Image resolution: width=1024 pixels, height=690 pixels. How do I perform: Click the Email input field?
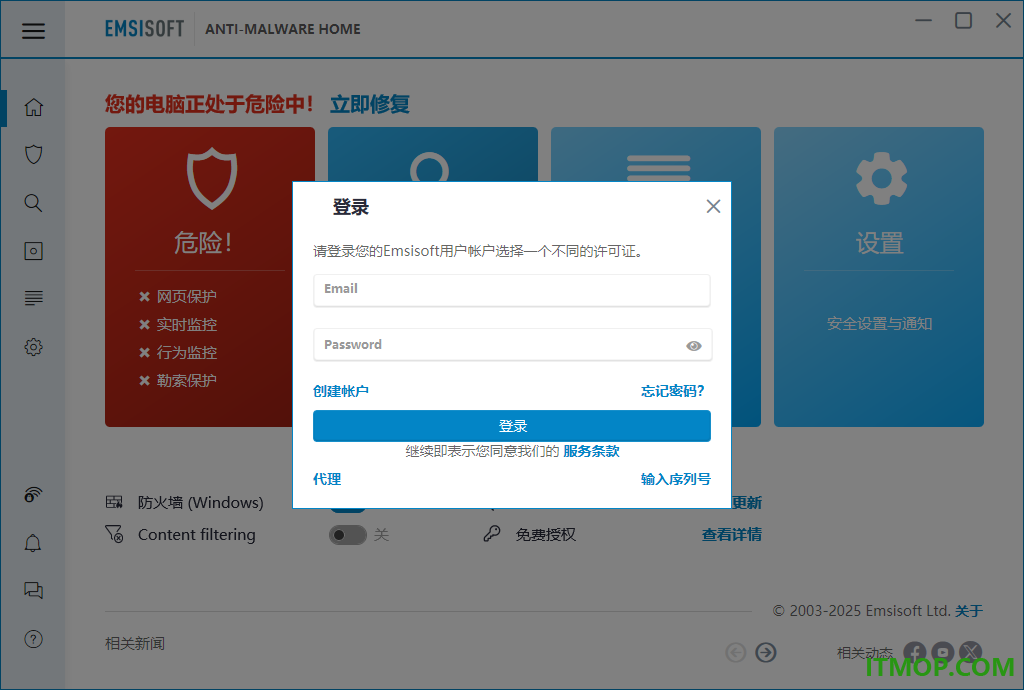tap(511, 290)
